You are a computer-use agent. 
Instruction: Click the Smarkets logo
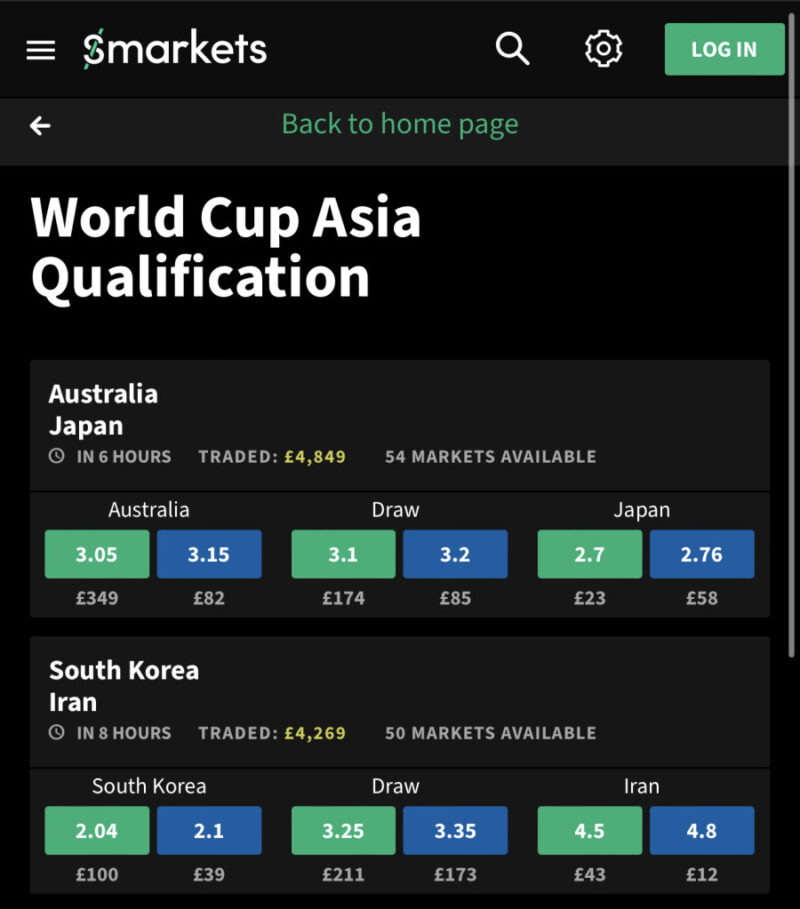click(x=175, y=49)
